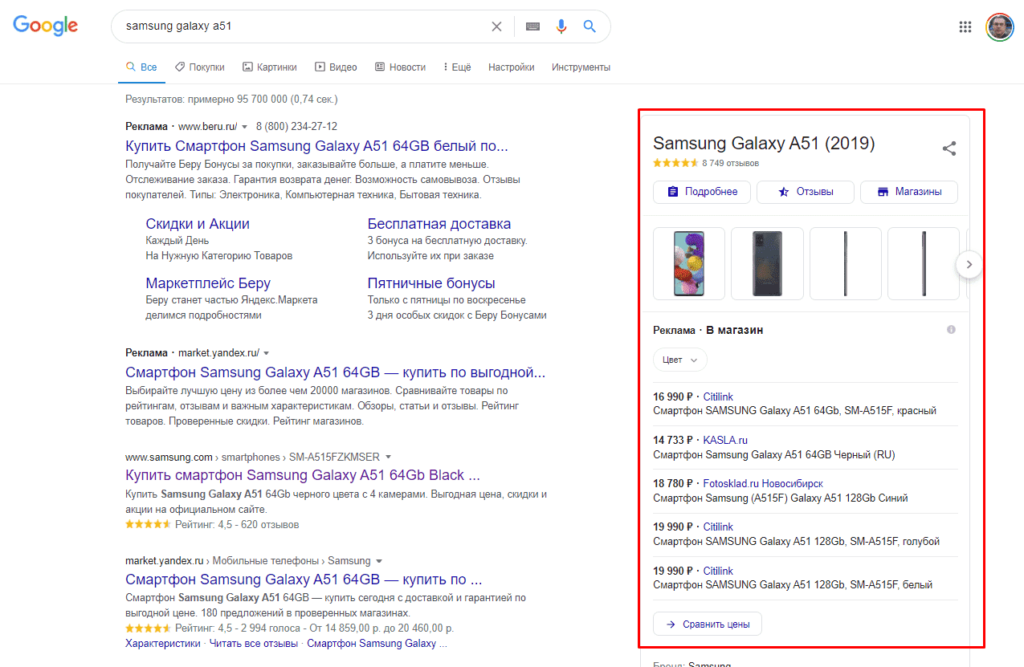
Task: Clear the search query with the X icon
Action: point(496,26)
